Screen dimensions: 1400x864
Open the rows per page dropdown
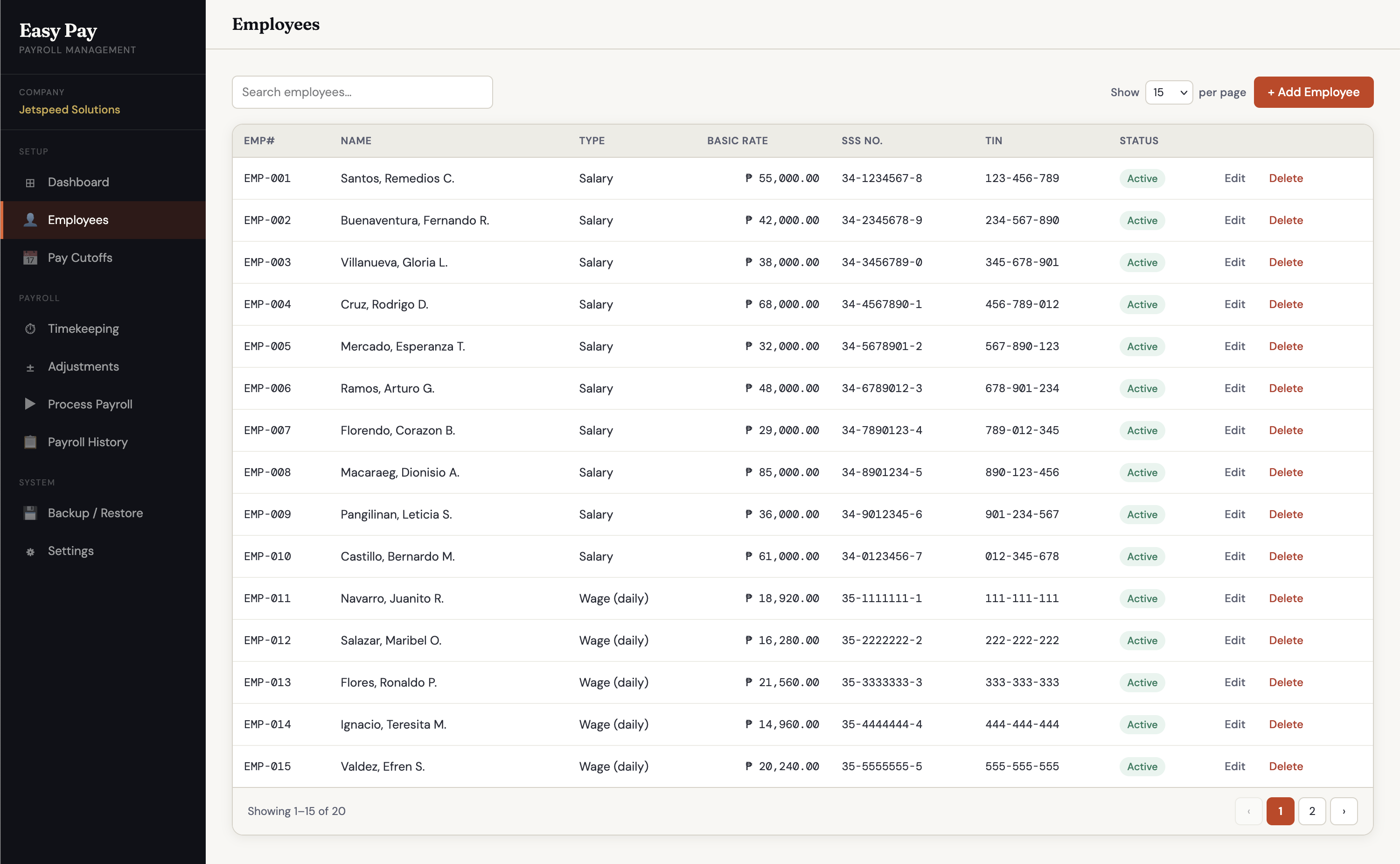pos(1168,92)
